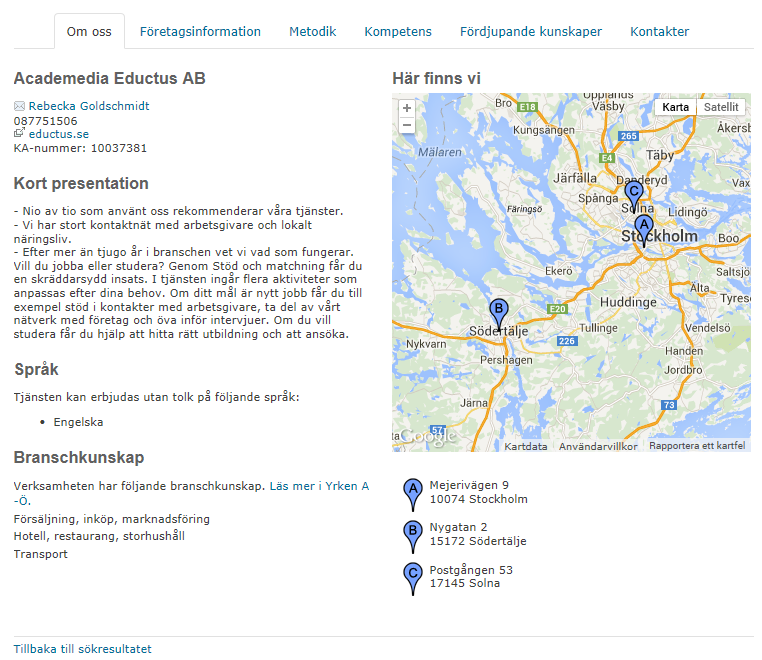Click the Här finns vi heading

(x=436, y=78)
